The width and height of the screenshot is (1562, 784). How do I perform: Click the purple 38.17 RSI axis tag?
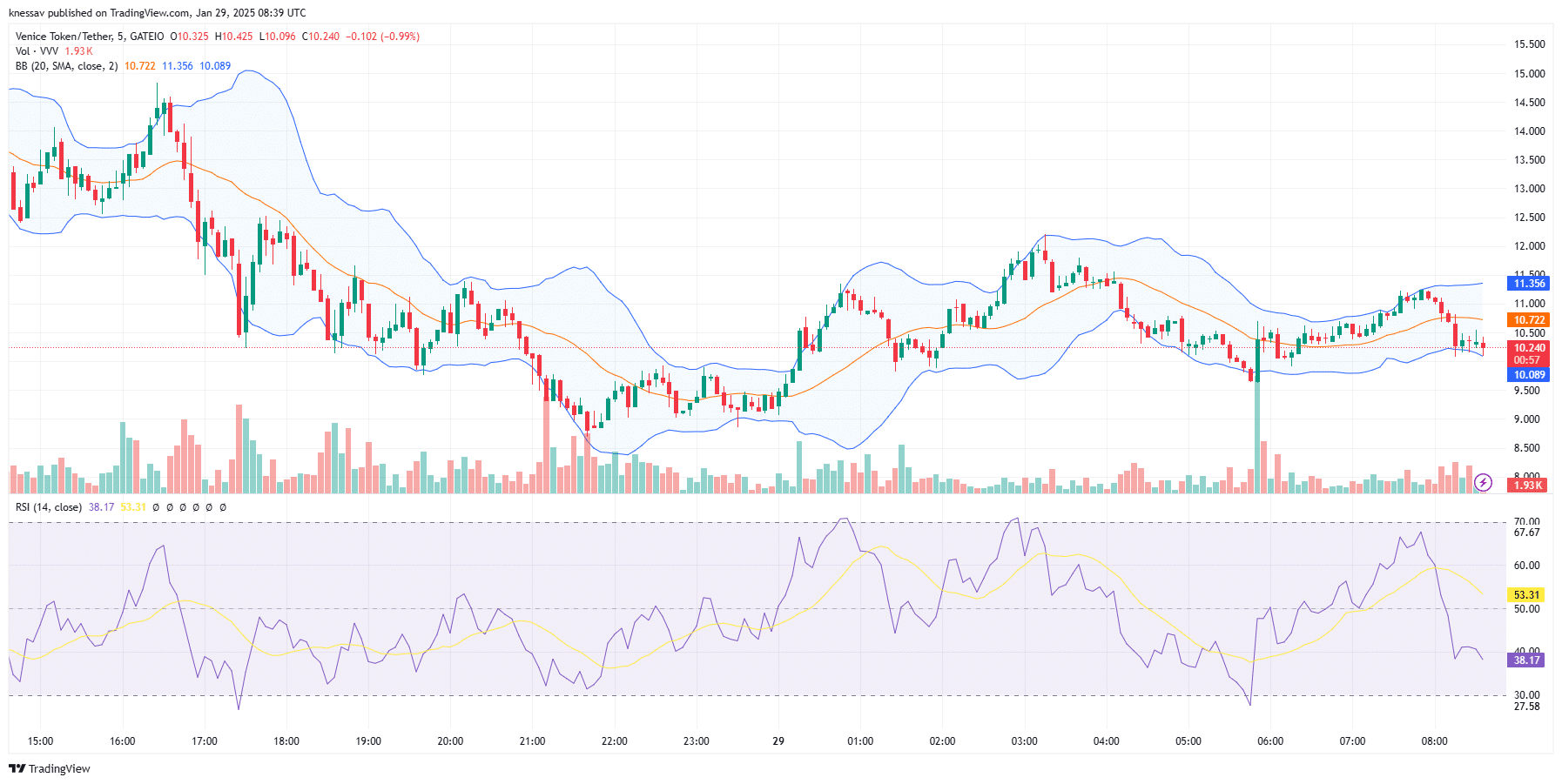pos(1526,660)
